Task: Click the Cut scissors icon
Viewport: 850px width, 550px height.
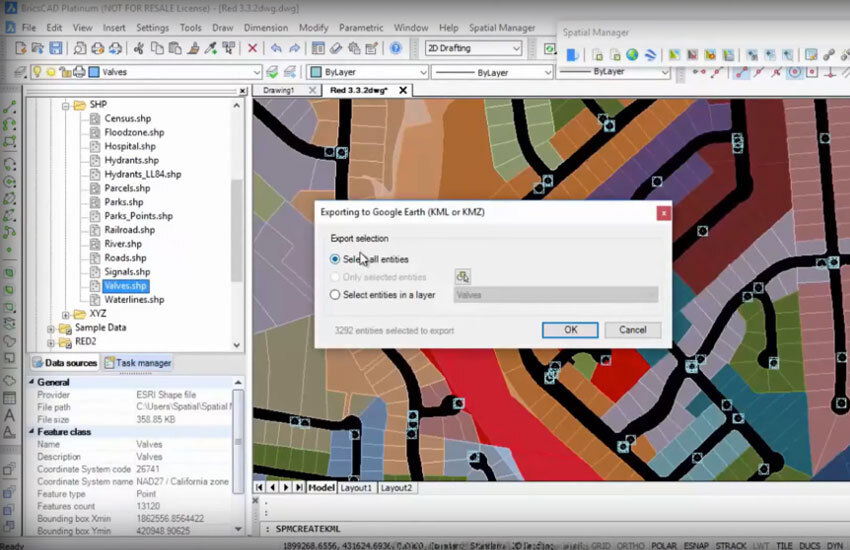Action: point(139,48)
